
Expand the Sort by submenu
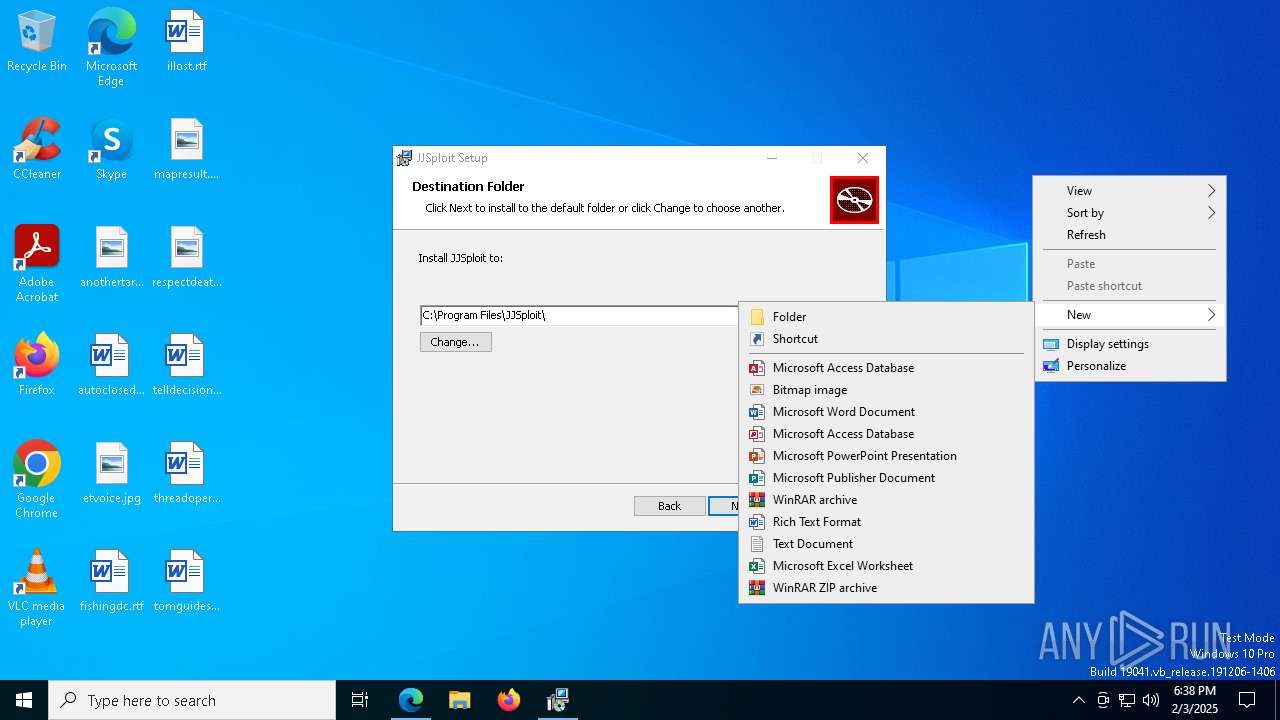[x=1130, y=213]
